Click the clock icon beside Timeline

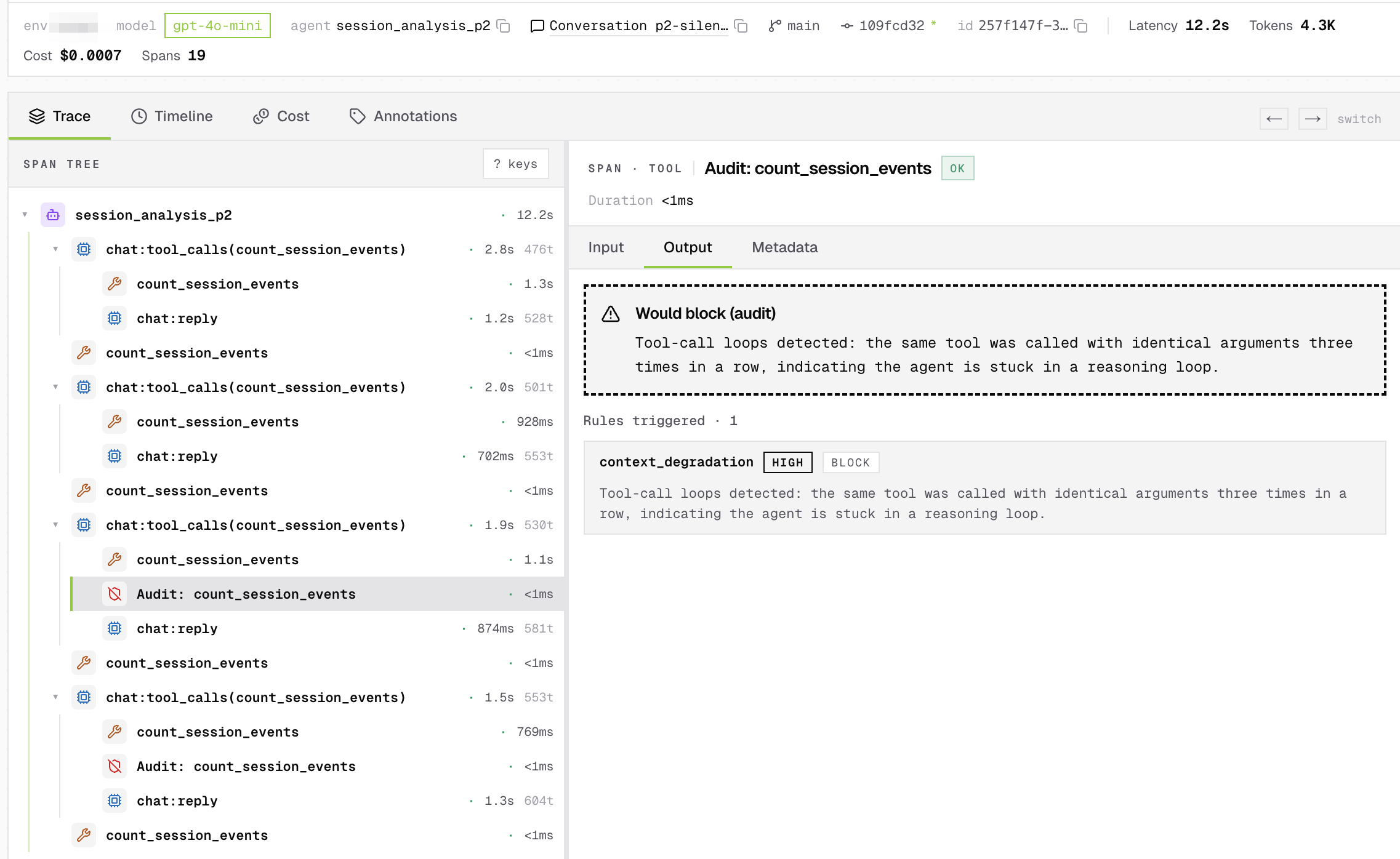pos(139,116)
